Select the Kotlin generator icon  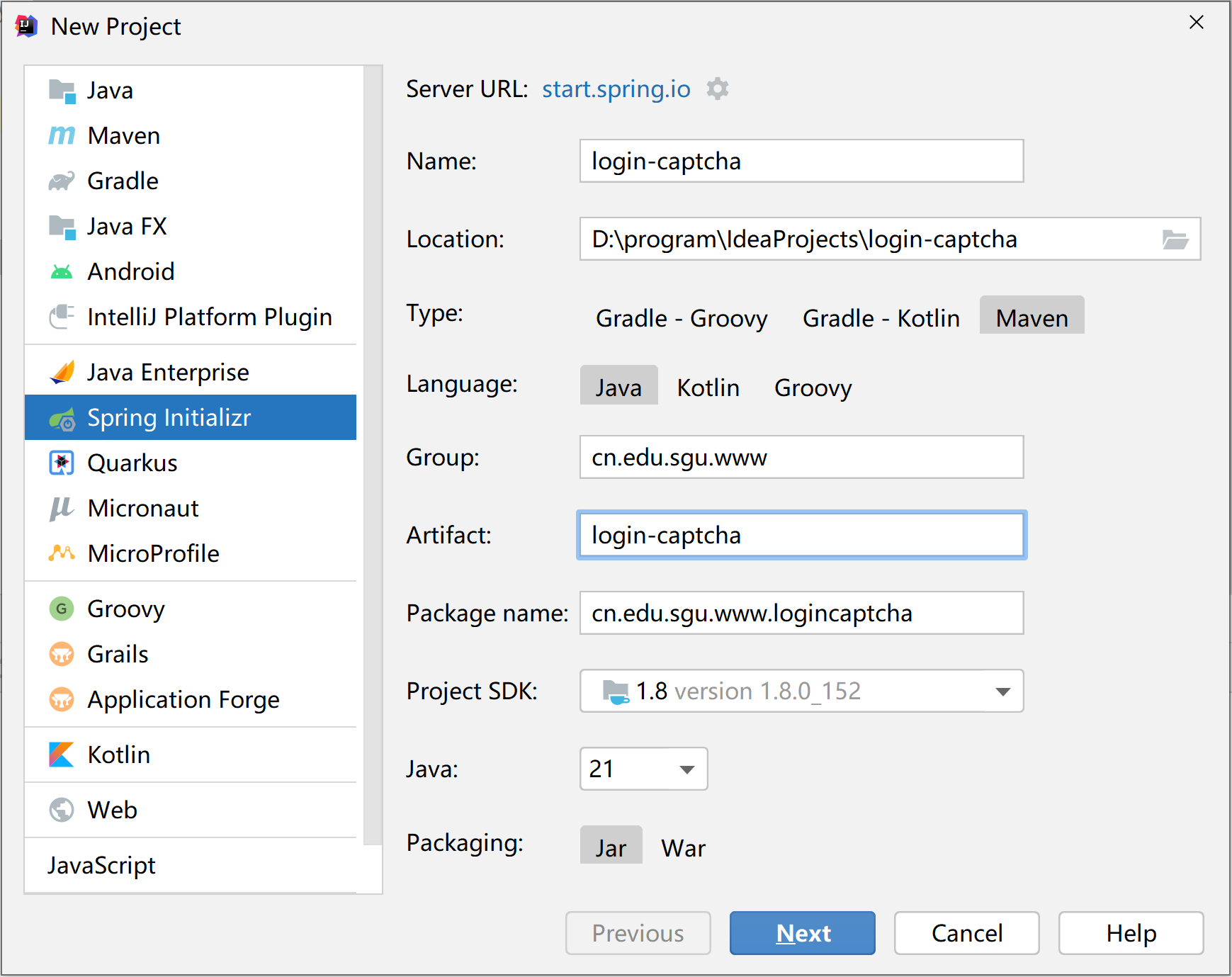[x=61, y=755]
